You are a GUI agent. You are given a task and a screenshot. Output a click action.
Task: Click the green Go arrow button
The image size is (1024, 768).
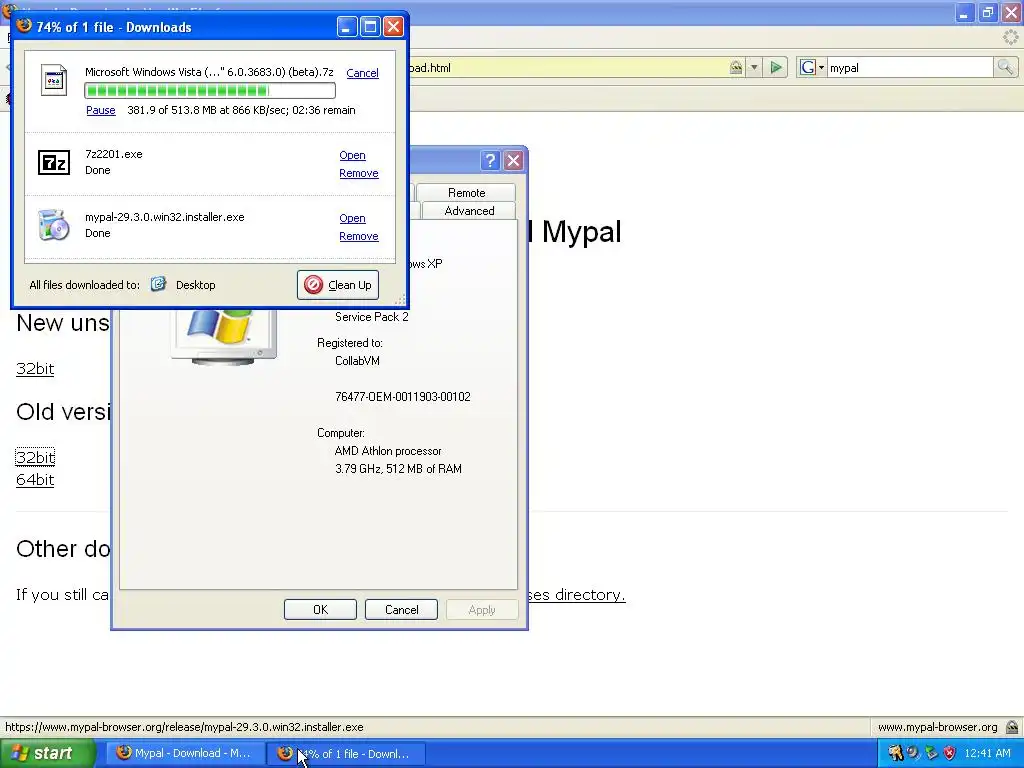pos(776,67)
